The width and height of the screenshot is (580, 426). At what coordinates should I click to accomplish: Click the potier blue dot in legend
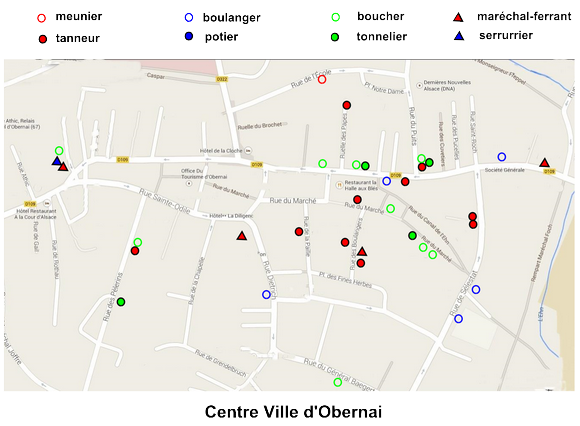point(189,36)
